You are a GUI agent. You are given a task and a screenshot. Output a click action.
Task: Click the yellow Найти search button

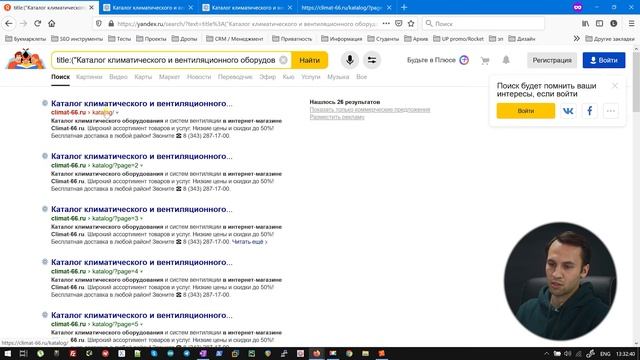click(x=310, y=60)
